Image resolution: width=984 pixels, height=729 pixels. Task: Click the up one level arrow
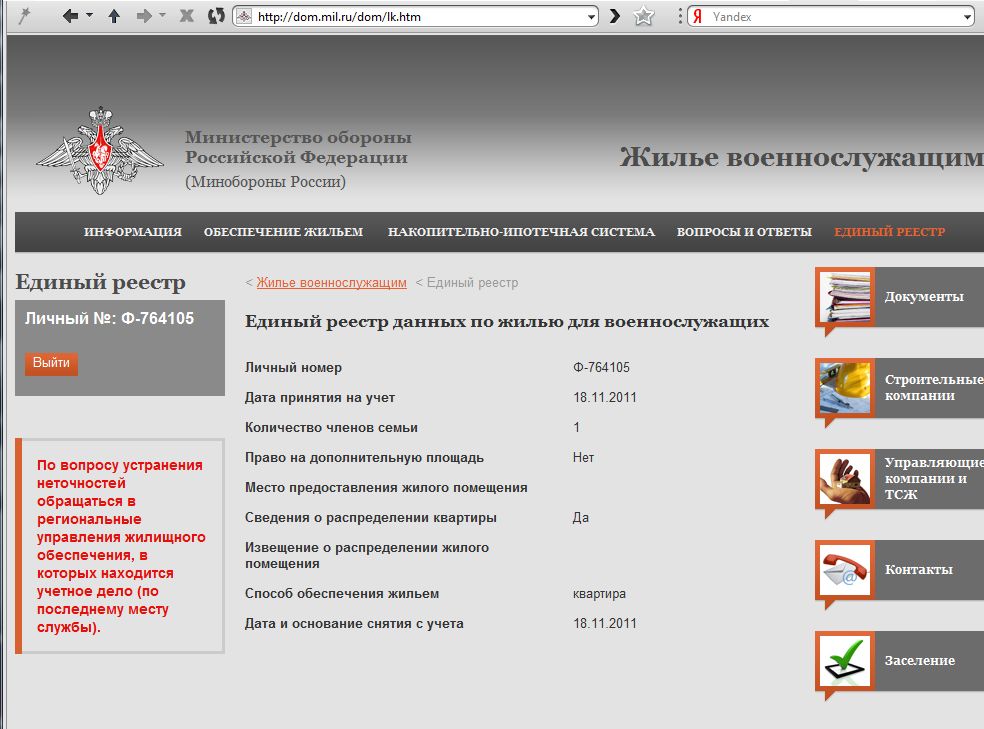[x=114, y=17]
